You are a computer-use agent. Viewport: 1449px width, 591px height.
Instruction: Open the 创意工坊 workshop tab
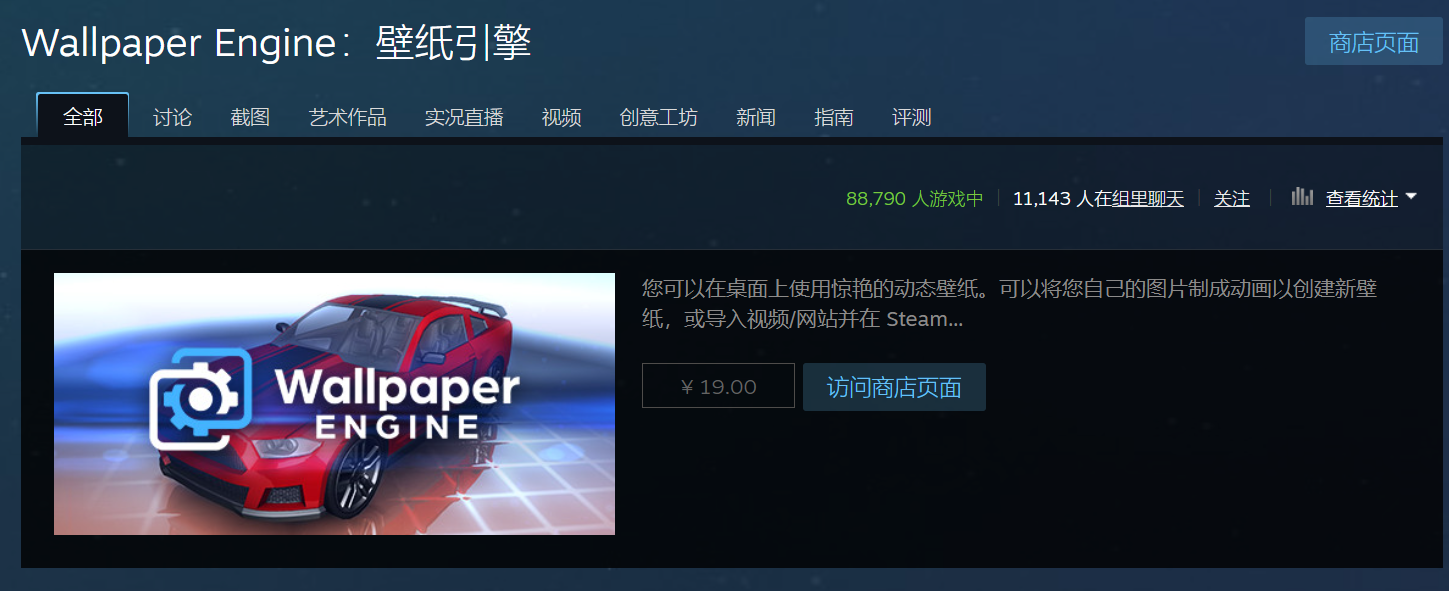[x=659, y=117]
